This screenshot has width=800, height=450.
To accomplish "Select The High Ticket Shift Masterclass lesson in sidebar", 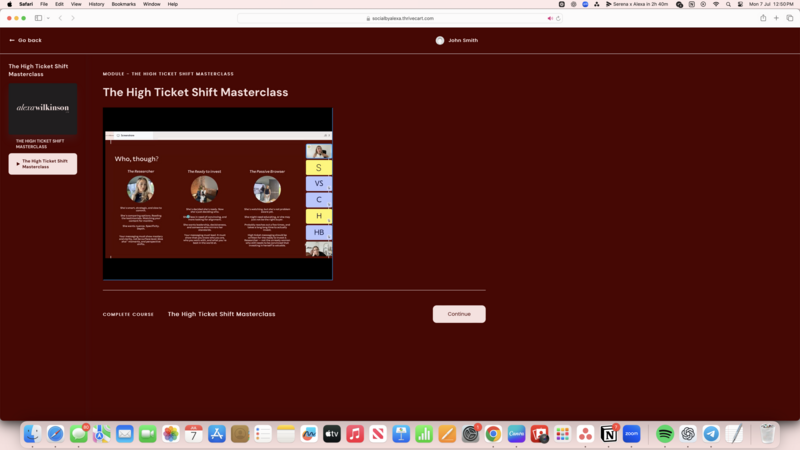I will [43, 164].
